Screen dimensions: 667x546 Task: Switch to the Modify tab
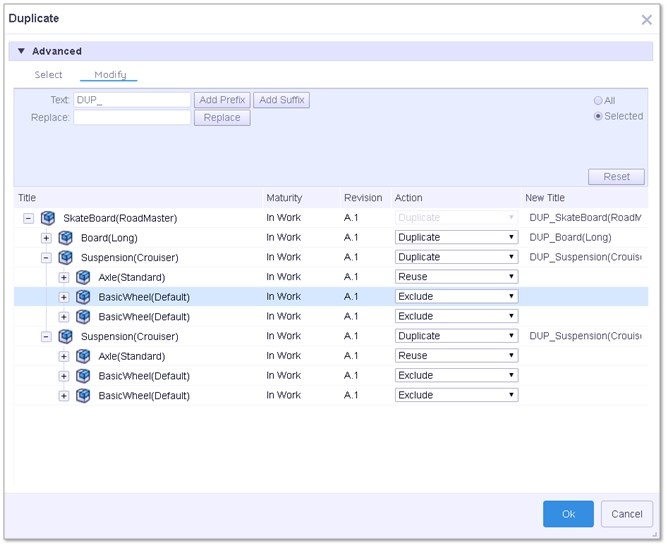(x=109, y=75)
